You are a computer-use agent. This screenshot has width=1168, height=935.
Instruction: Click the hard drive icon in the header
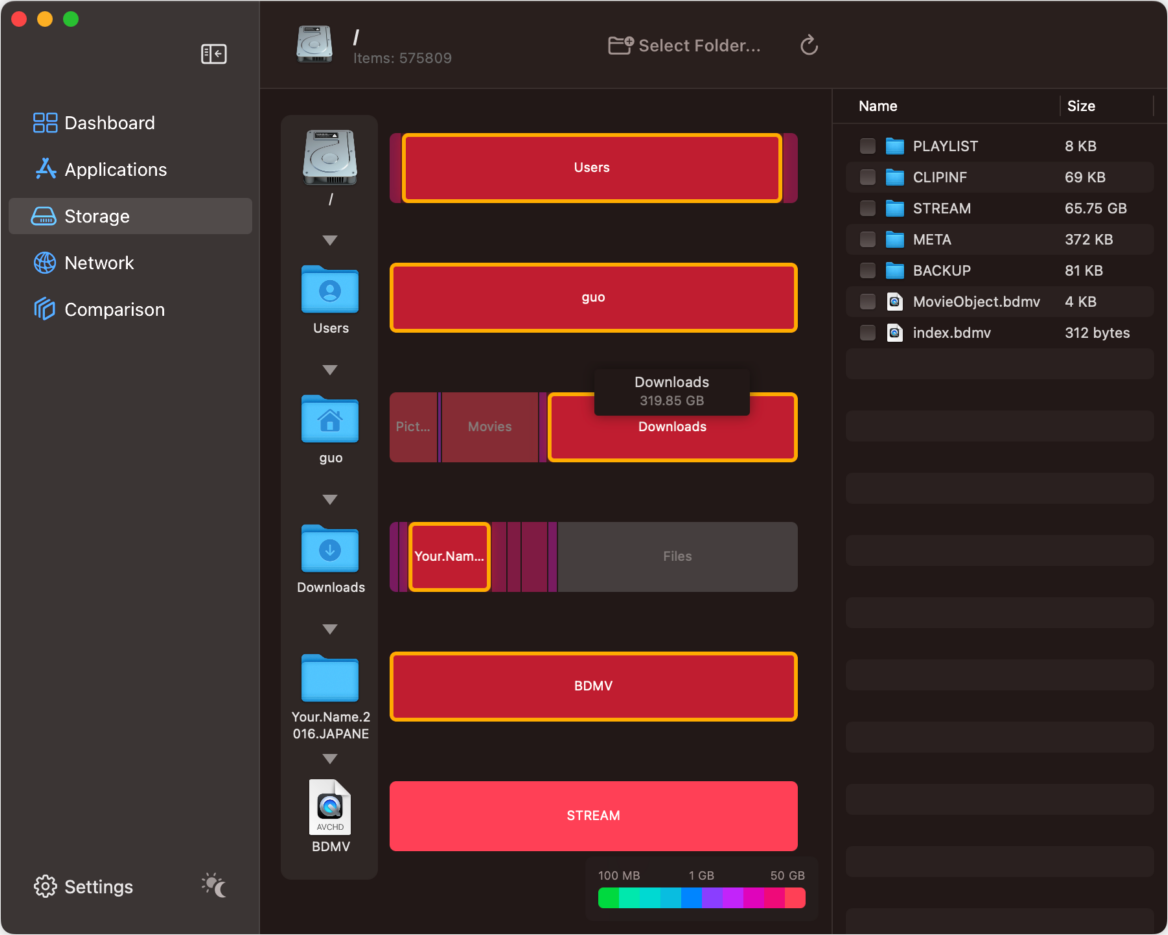pyautogui.click(x=314, y=45)
